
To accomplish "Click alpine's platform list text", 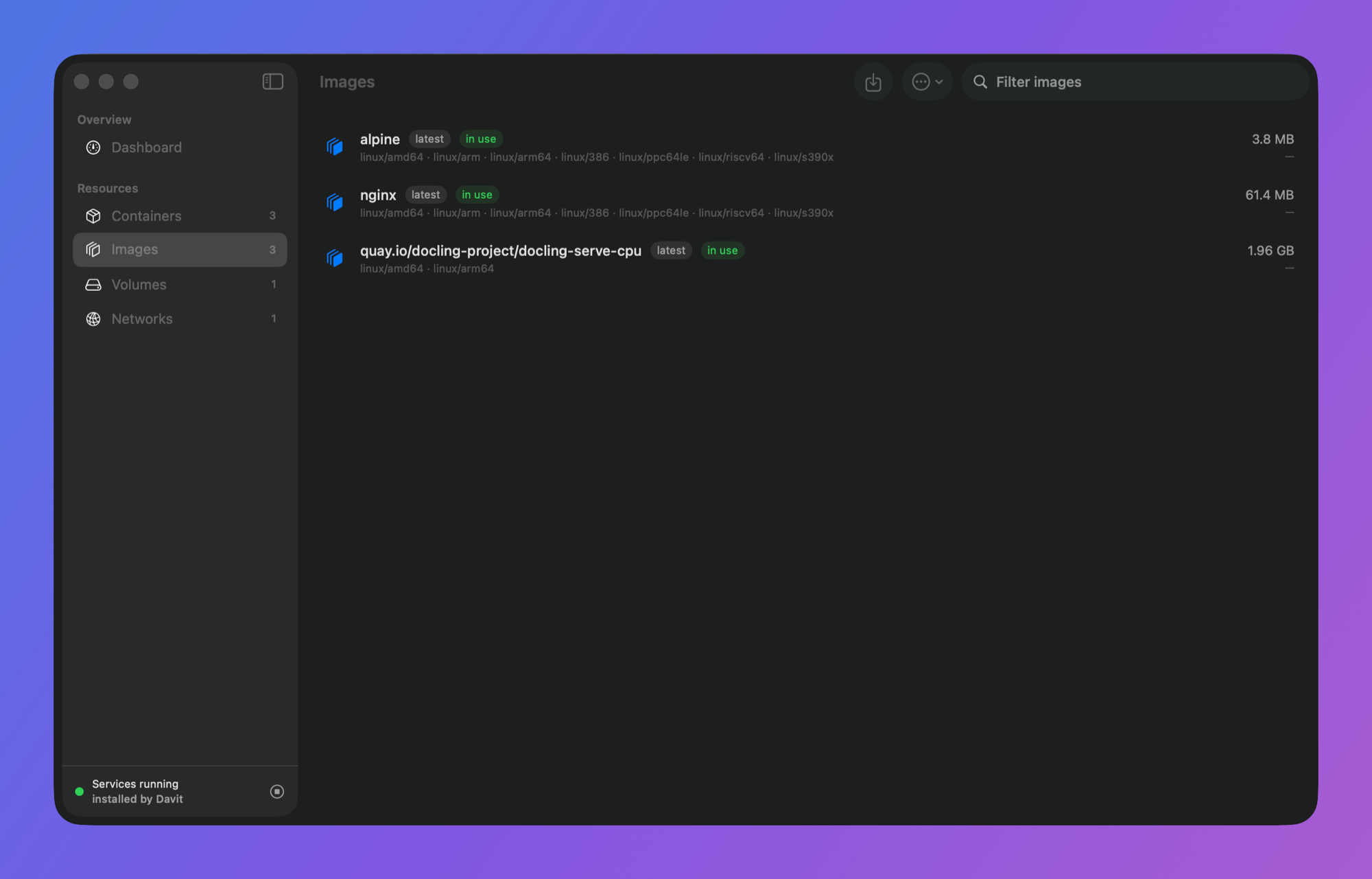I will point(597,157).
